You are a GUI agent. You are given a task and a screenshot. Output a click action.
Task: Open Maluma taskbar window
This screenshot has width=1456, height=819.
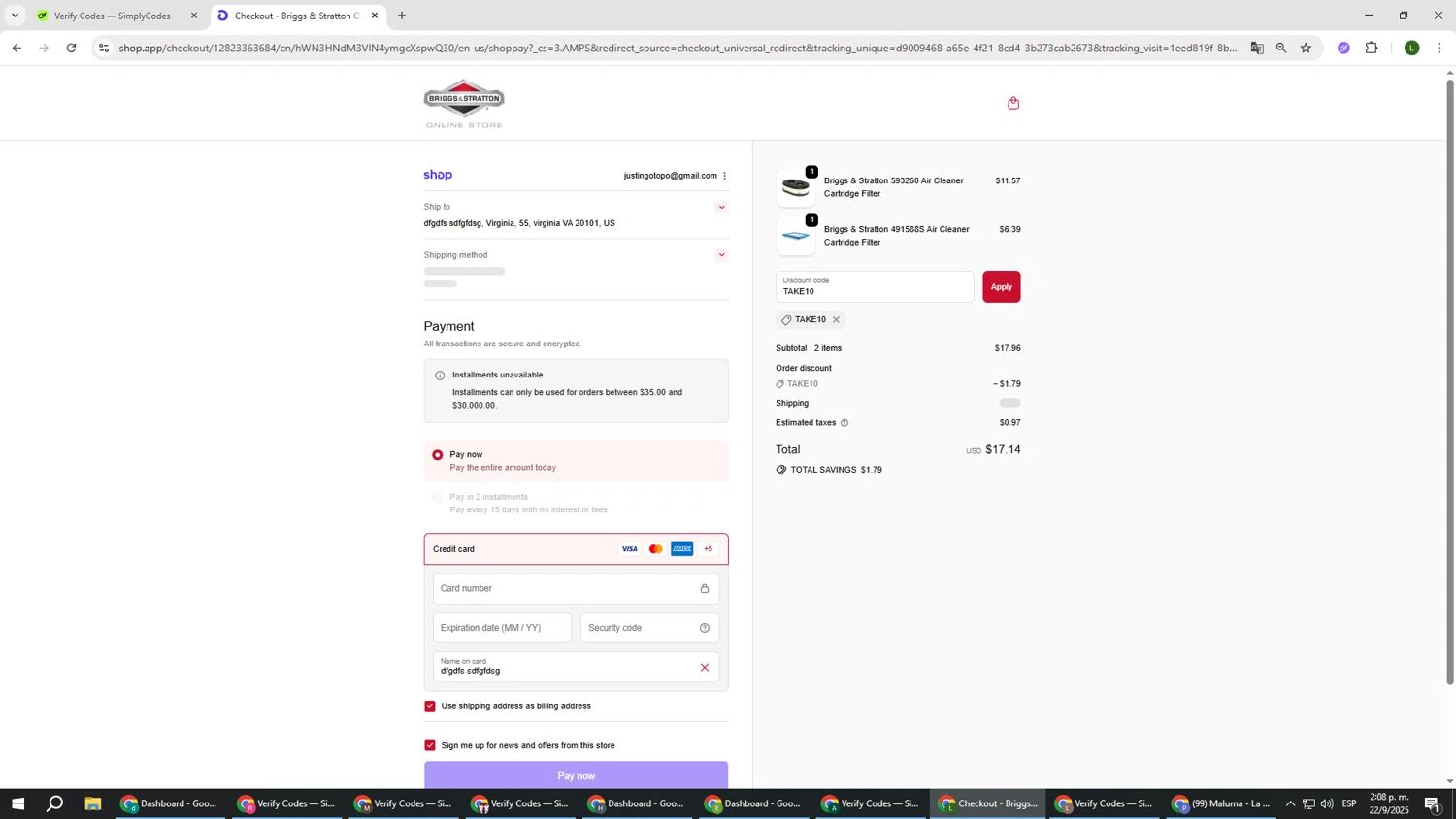click(x=1221, y=803)
